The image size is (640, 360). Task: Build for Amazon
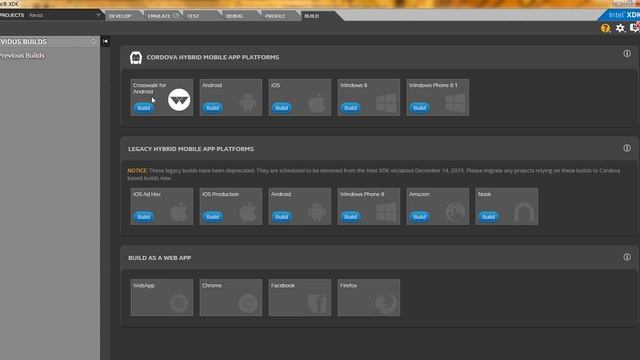click(x=420, y=217)
